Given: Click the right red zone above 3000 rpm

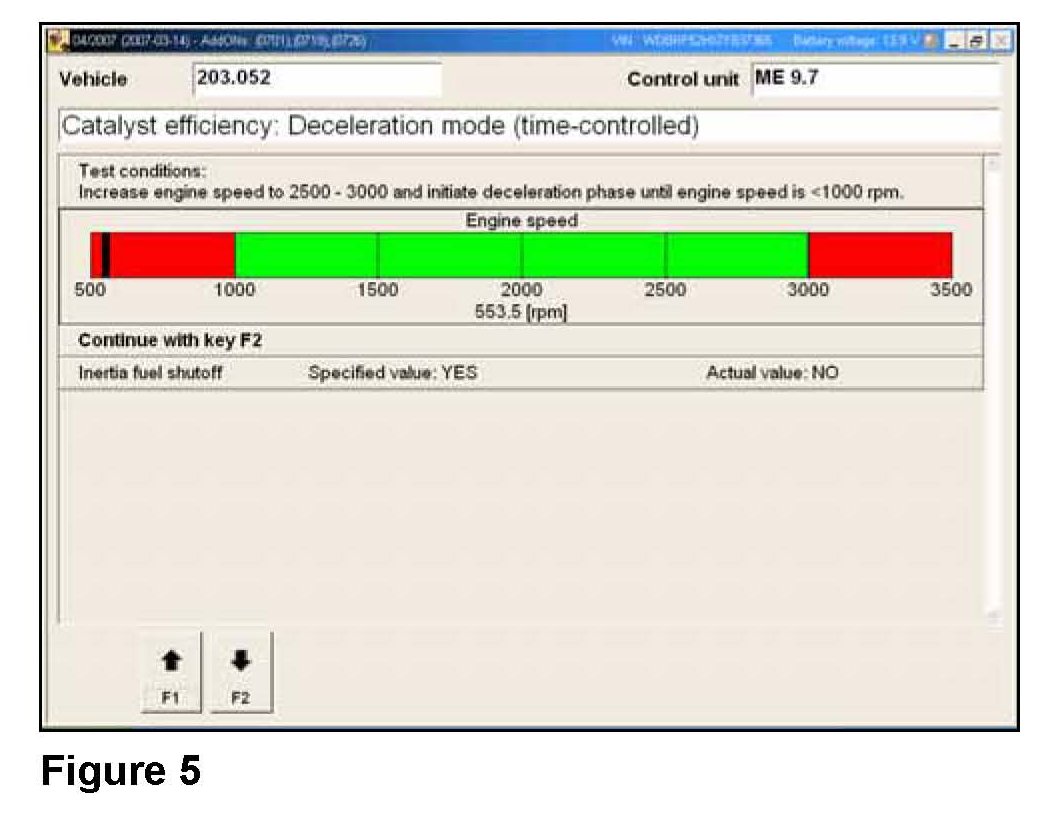Looking at the screenshot, I should 880,254.
